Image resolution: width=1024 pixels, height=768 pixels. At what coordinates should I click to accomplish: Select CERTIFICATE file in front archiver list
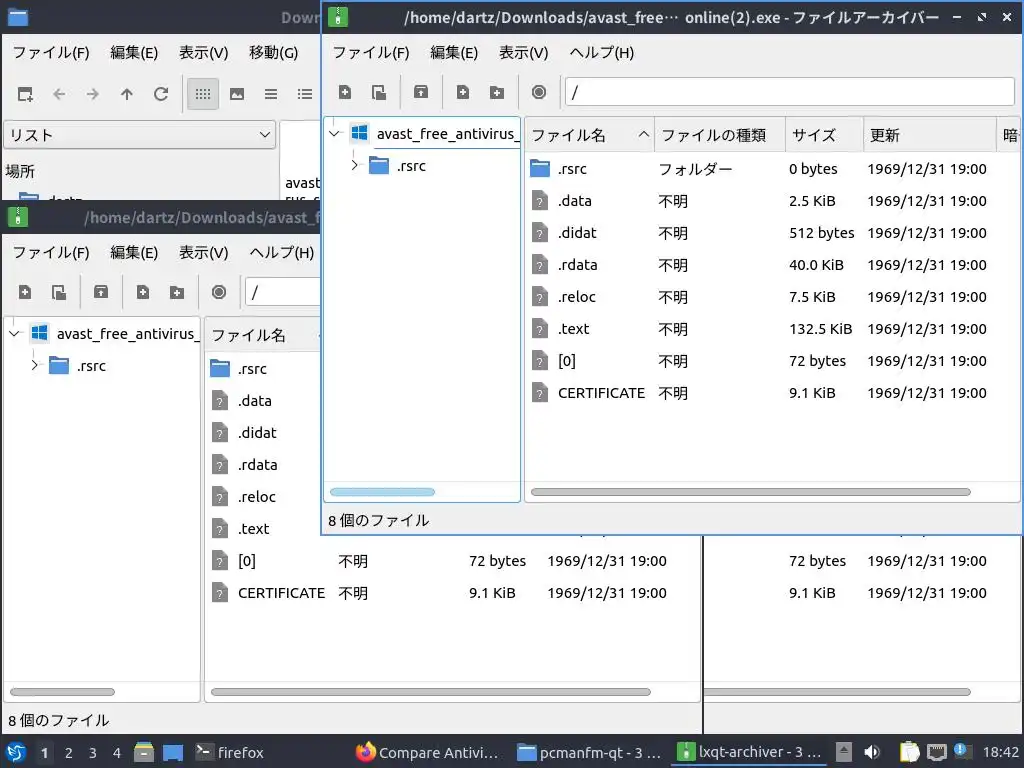tap(771, 393)
